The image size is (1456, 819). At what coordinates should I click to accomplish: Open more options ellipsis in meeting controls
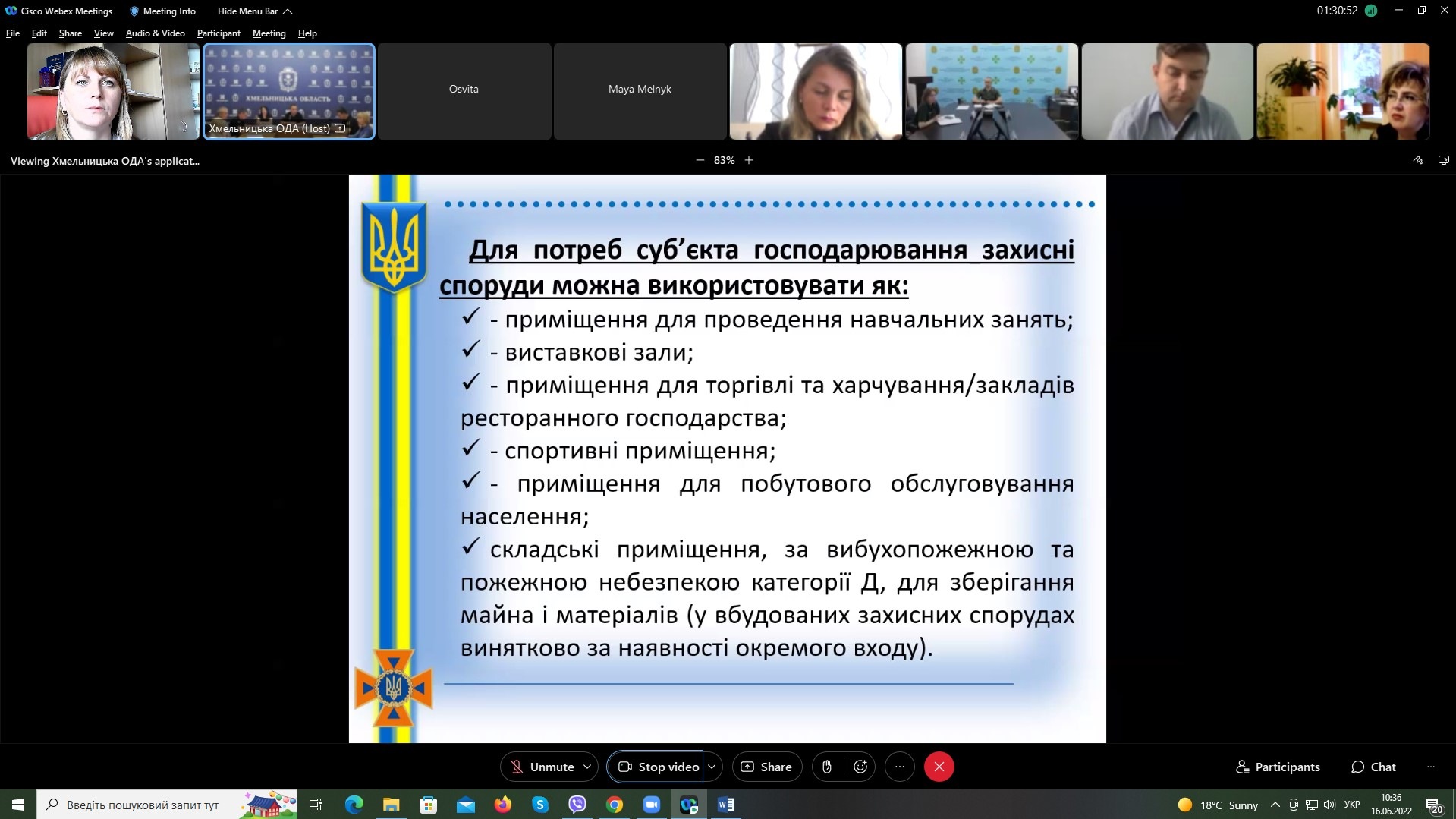coord(900,767)
